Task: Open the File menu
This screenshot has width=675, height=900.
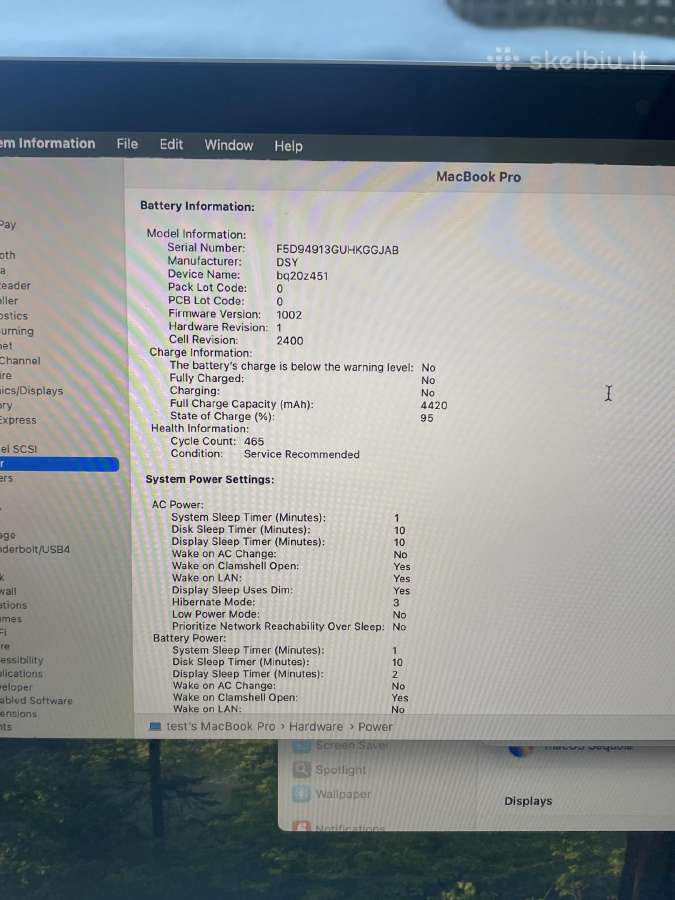Action: point(127,144)
